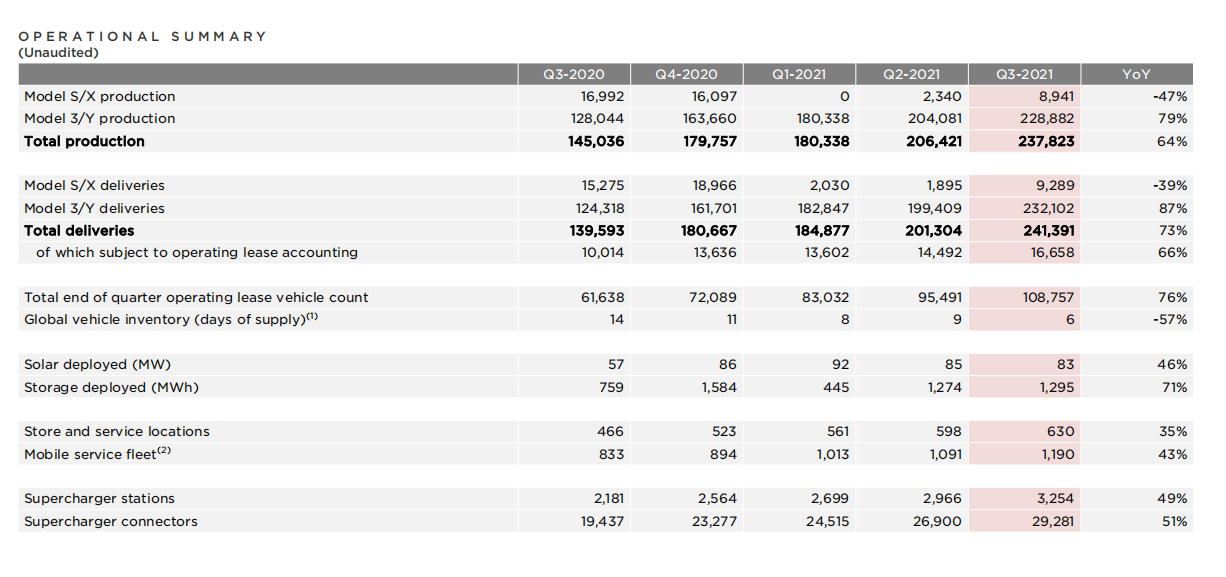Click Q1-2021 solar deployed value 92

click(x=840, y=364)
